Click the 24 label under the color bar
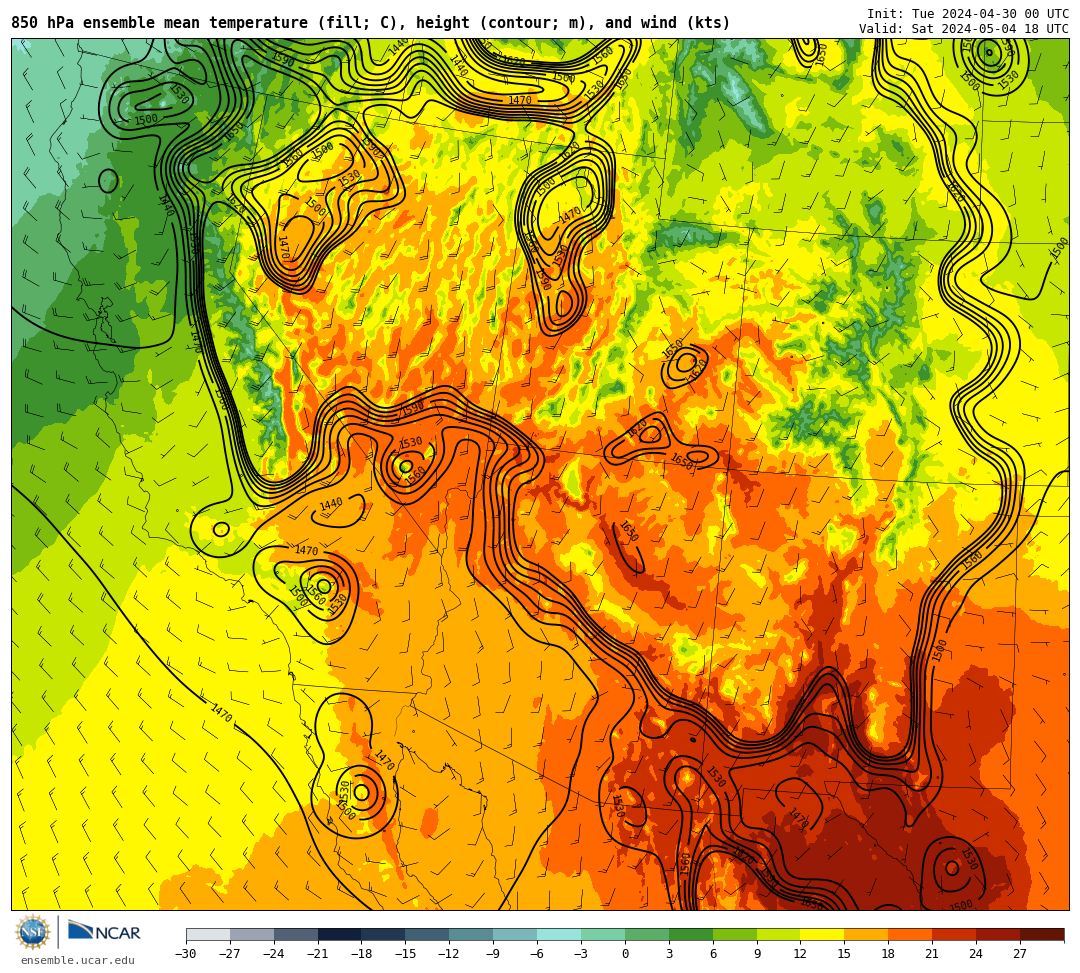Screen dimensions: 1080x973 [976, 954]
